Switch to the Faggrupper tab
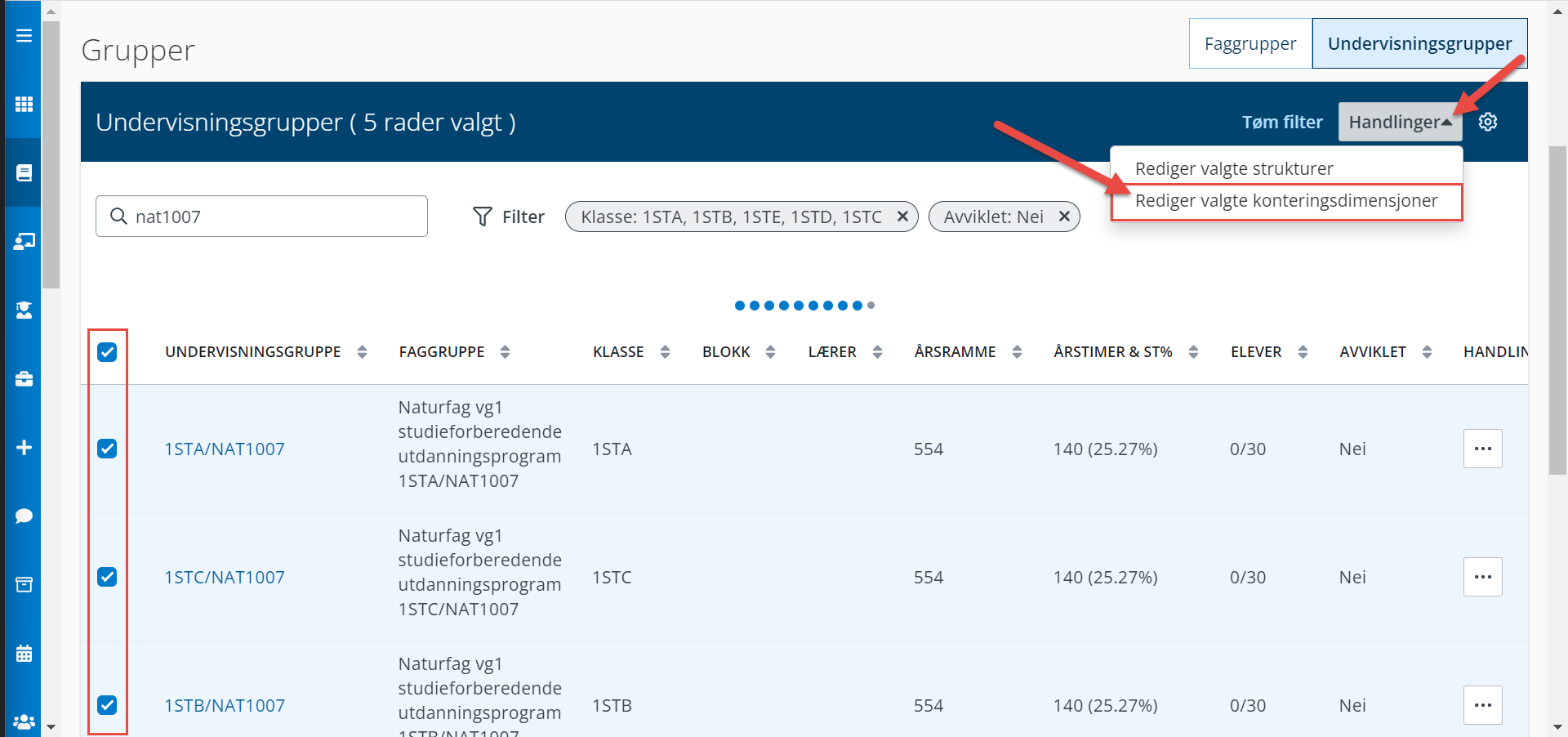The height and width of the screenshot is (737, 1568). [x=1250, y=43]
